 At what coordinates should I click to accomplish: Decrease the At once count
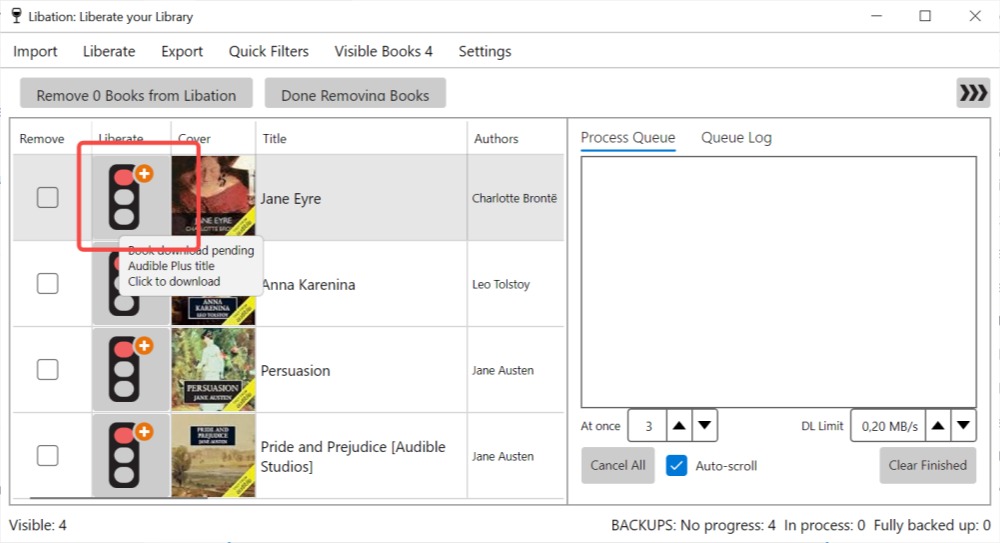pyautogui.click(x=705, y=426)
